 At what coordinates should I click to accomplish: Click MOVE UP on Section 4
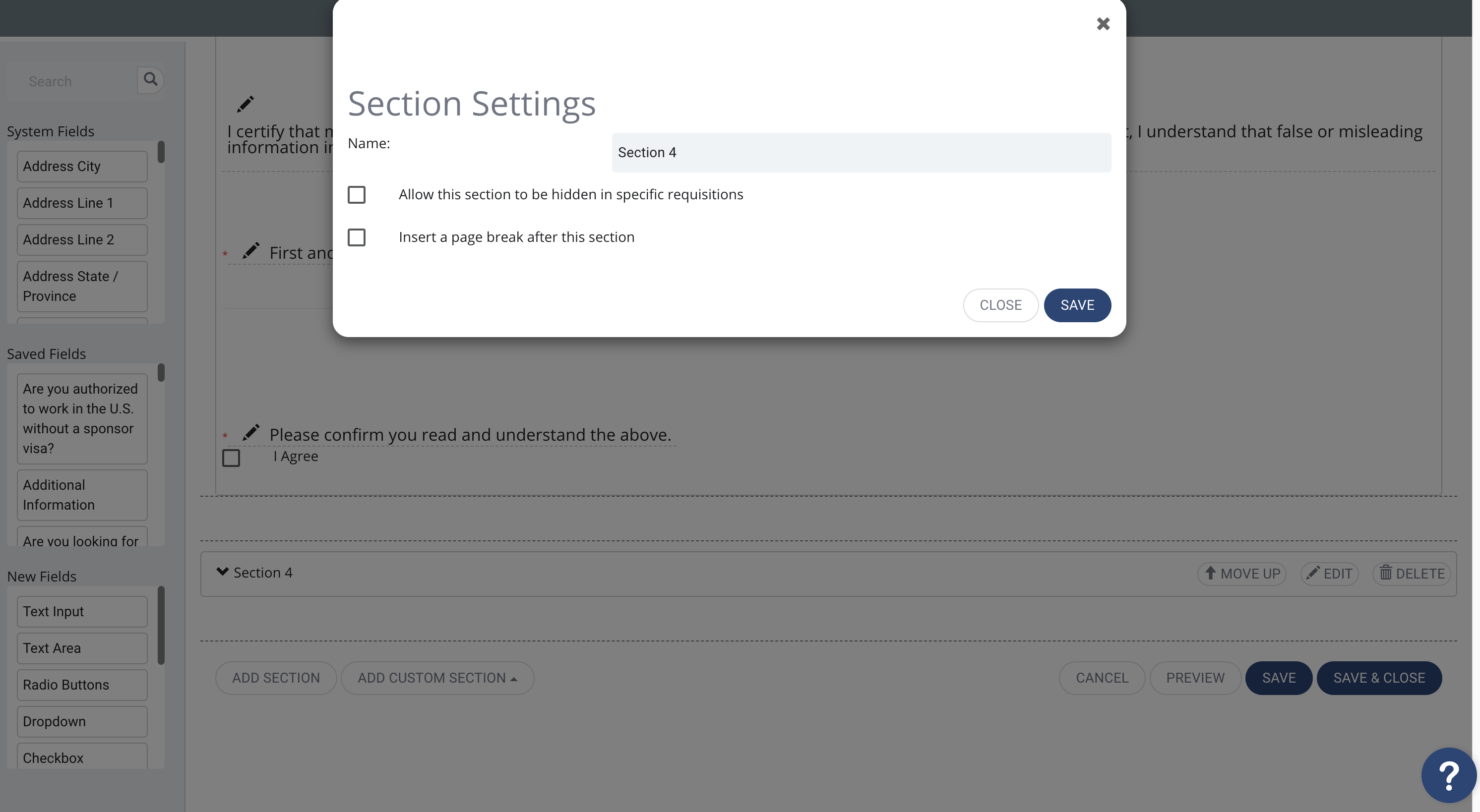(x=1241, y=574)
